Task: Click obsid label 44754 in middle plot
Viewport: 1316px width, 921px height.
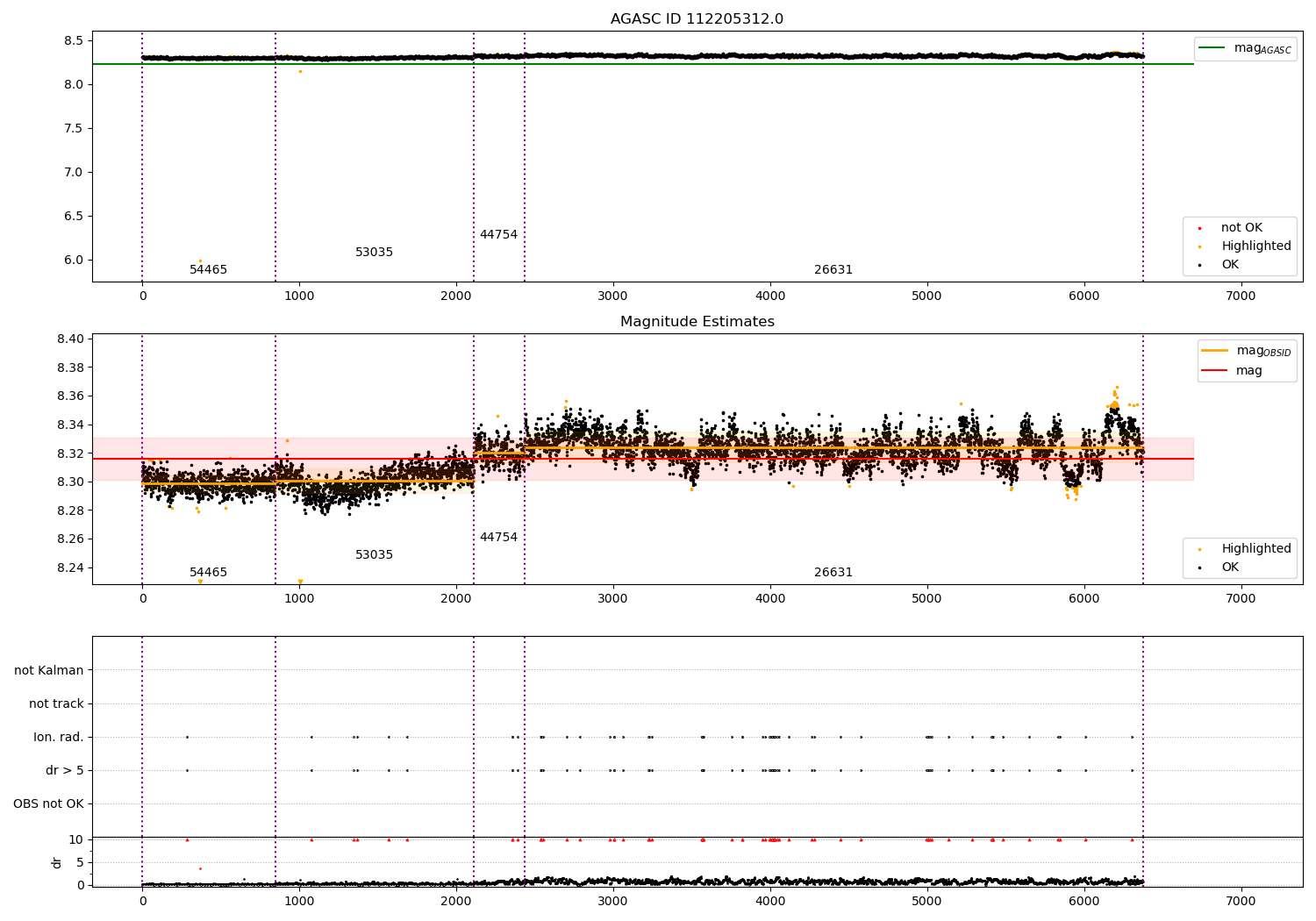Action: (498, 538)
